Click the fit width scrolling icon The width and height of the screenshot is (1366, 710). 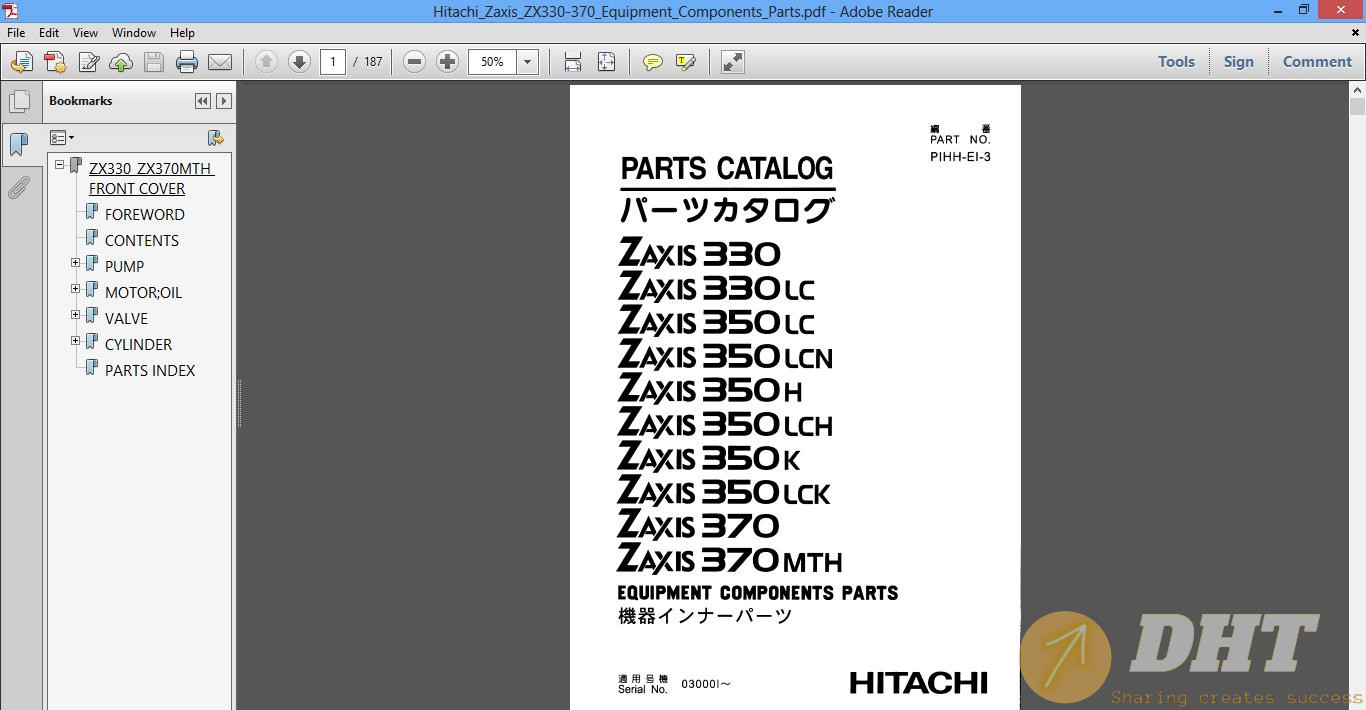click(x=573, y=62)
